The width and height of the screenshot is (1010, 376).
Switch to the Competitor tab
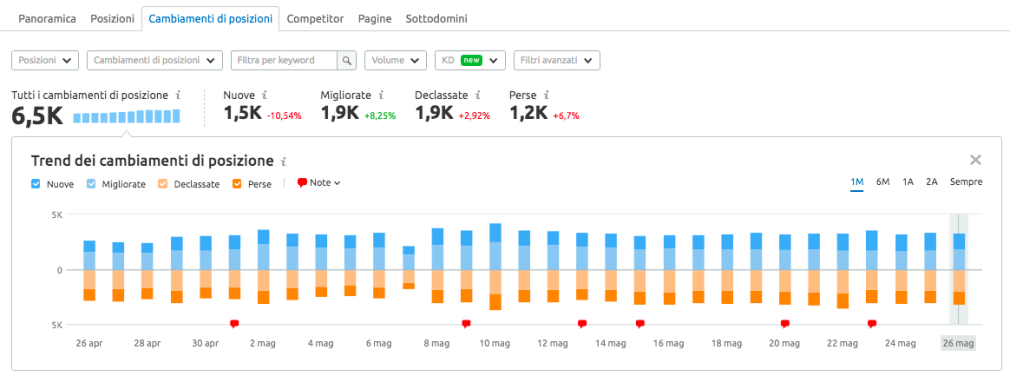pyautogui.click(x=315, y=19)
